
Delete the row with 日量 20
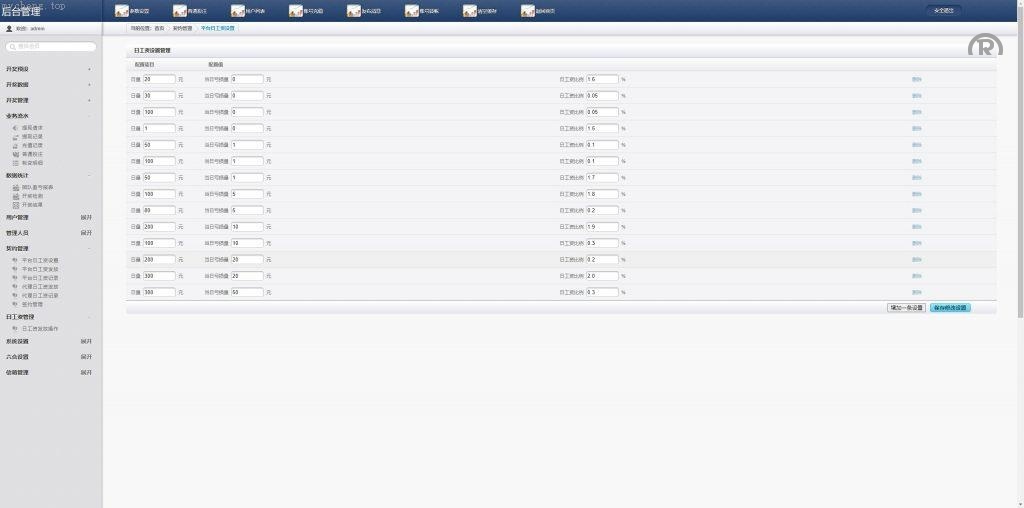(x=916, y=79)
